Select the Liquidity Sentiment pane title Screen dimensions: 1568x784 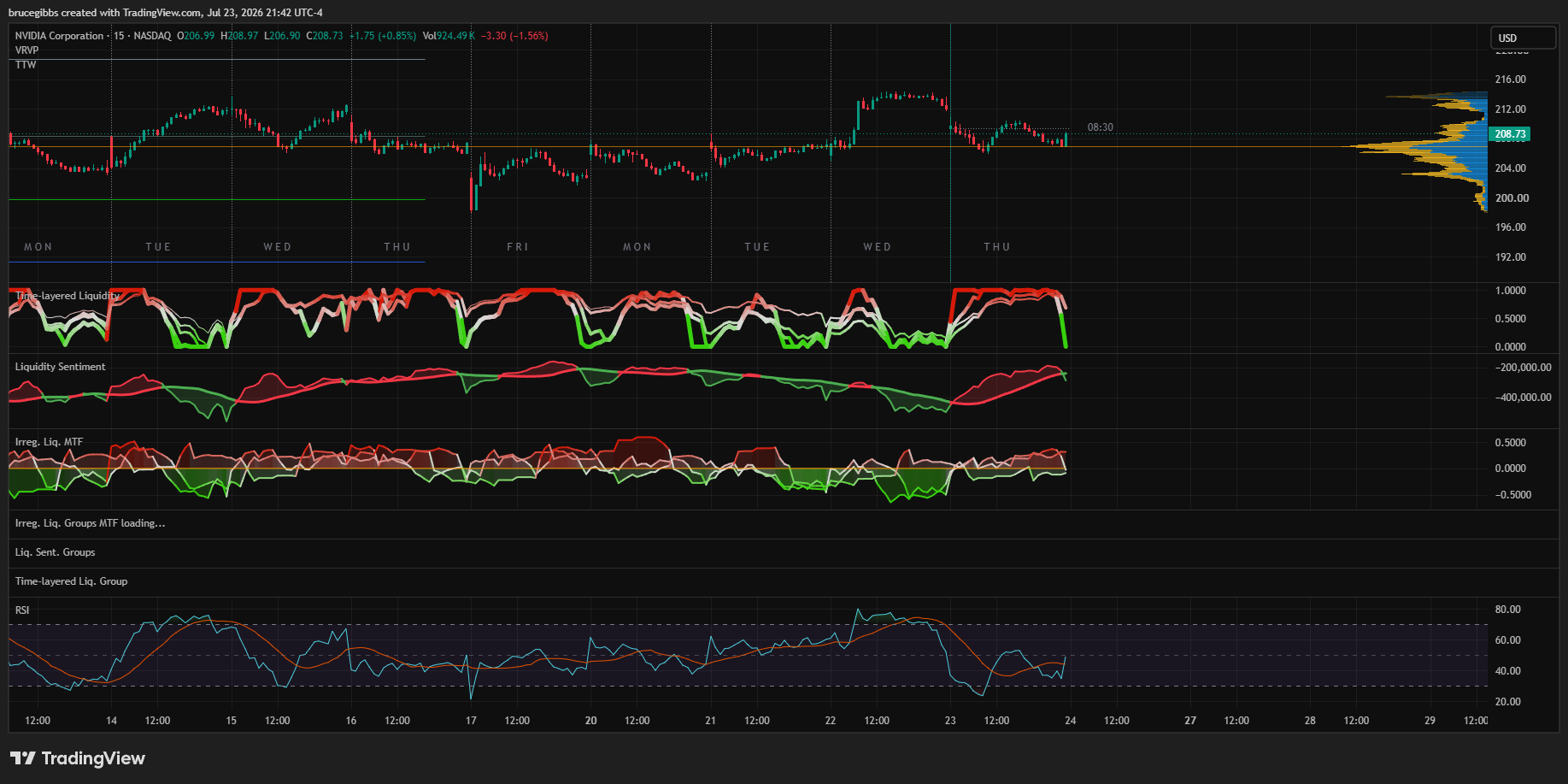(60, 367)
